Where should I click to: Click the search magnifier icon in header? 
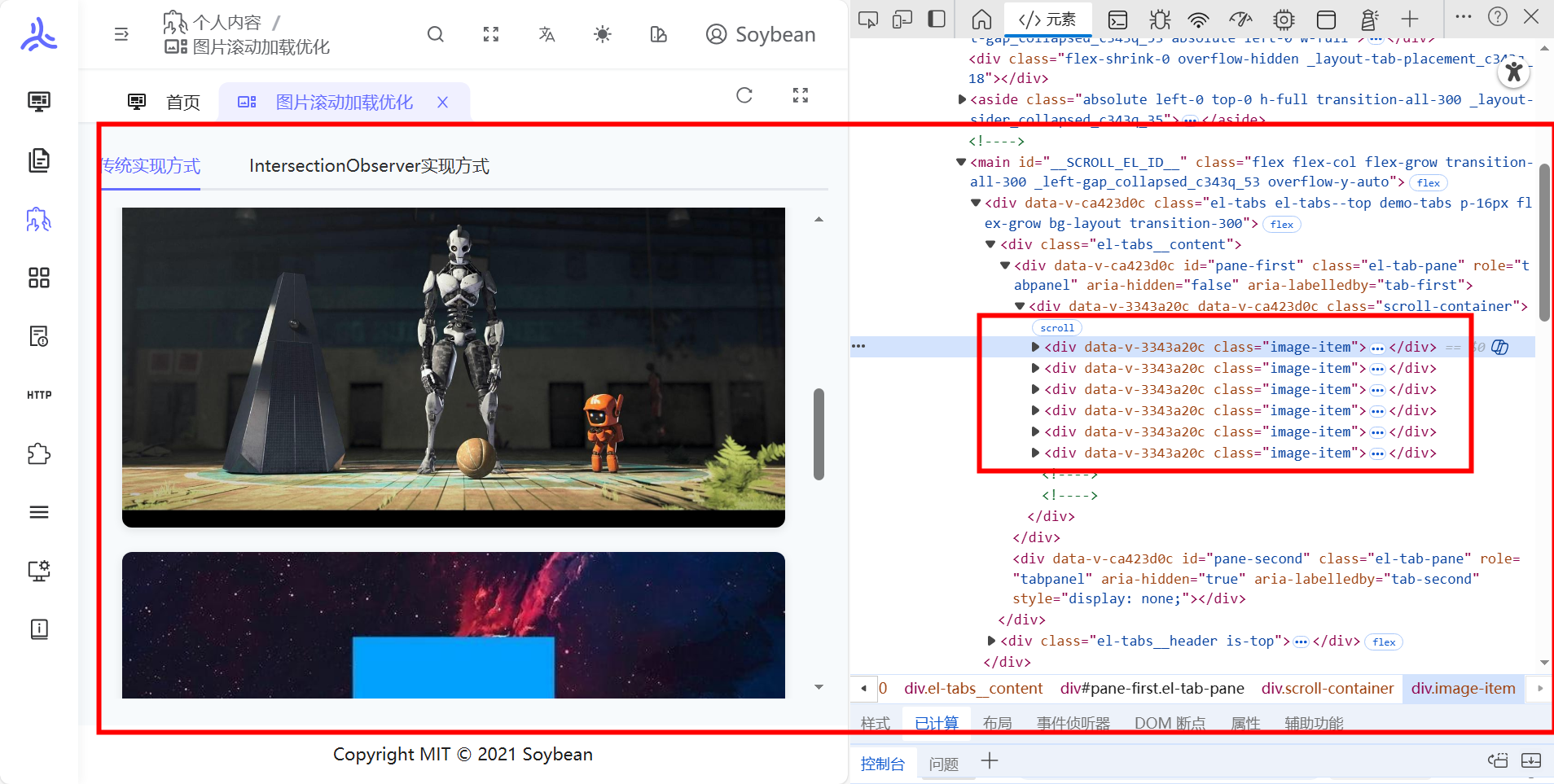coord(436,34)
